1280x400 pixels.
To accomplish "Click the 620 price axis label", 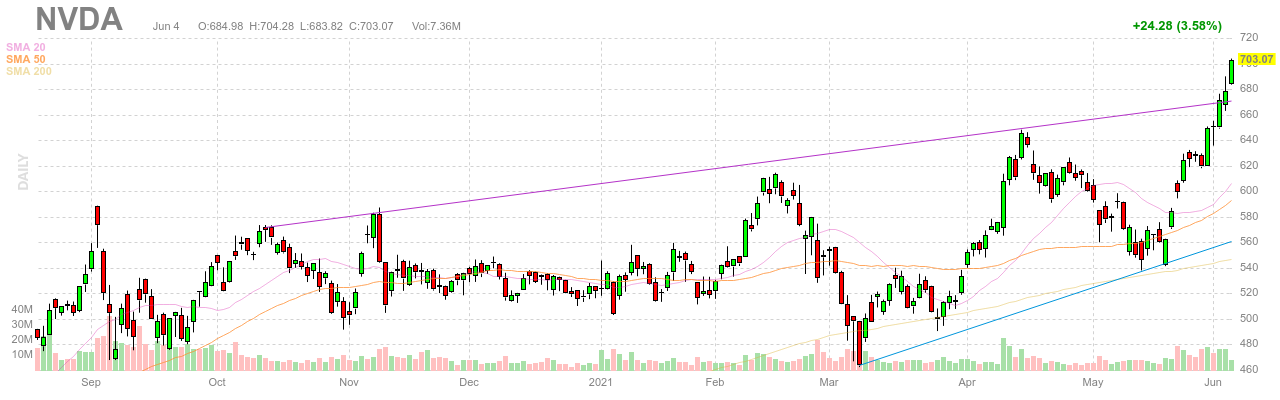I will pyautogui.click(x=1249, y=164).
